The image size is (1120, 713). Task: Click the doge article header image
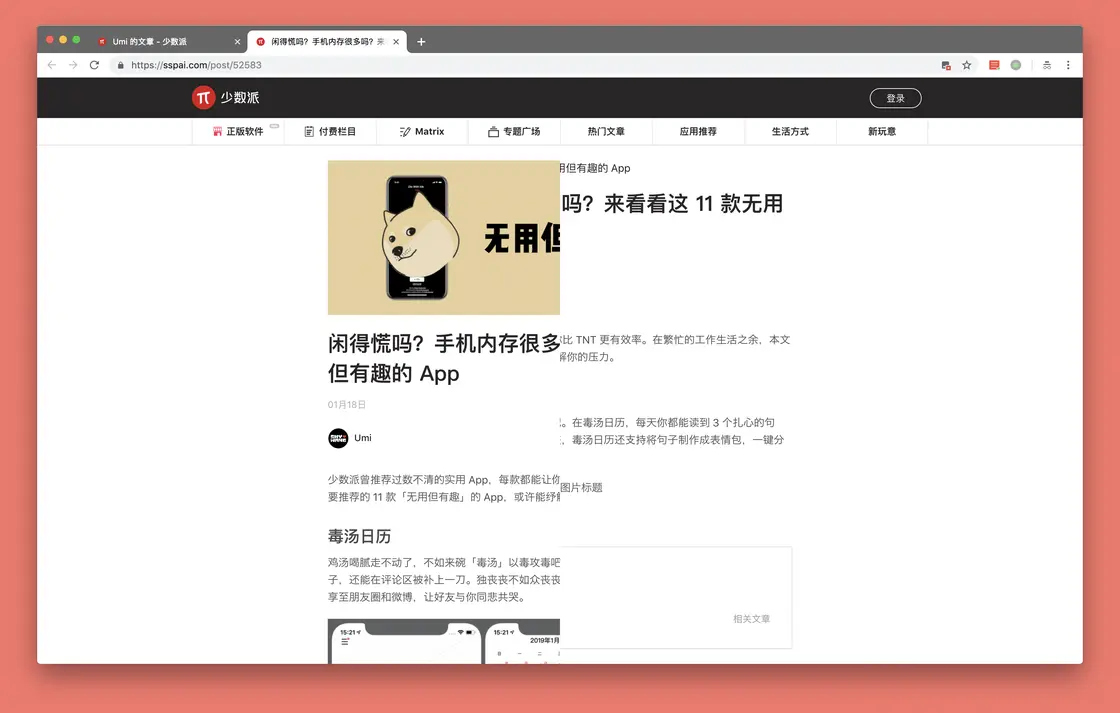pyautogui.click(x=443, y=237)
